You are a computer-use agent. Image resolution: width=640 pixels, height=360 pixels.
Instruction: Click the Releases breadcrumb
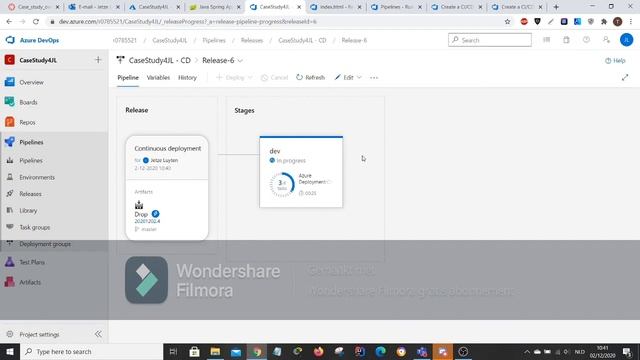click(x=252, y=40)
